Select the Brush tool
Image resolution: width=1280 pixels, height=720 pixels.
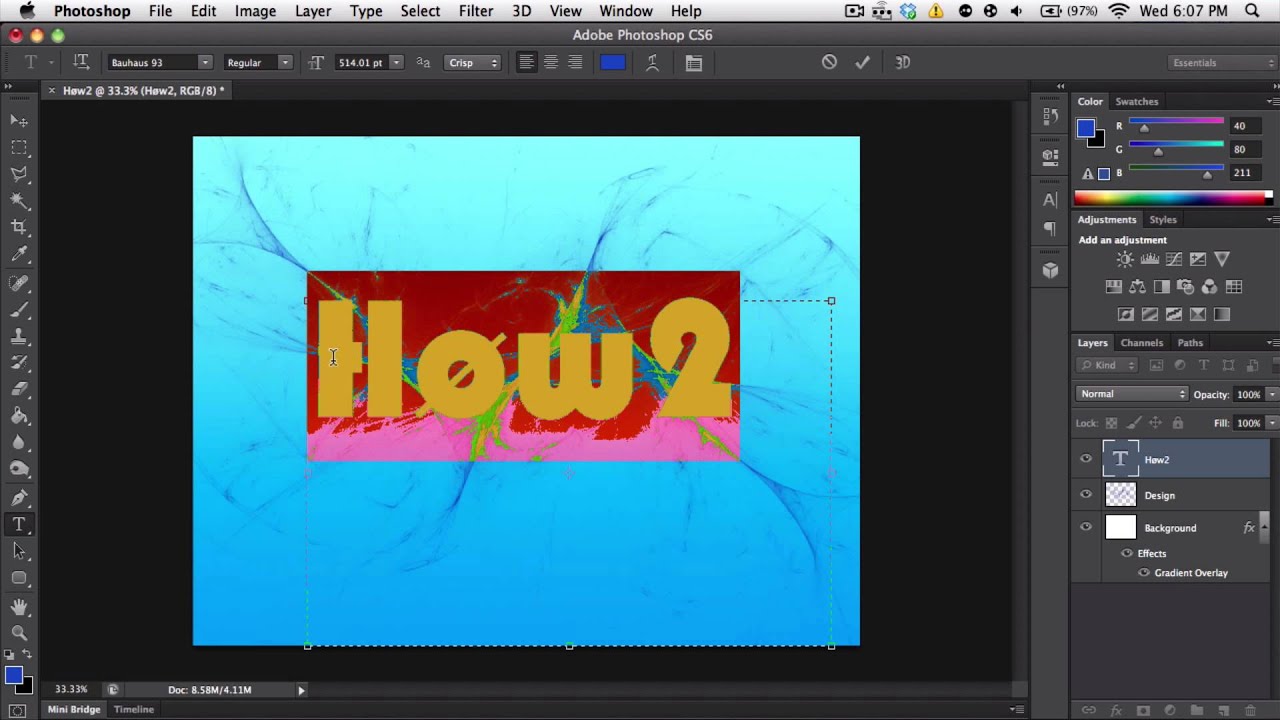(x=19, y=310)
